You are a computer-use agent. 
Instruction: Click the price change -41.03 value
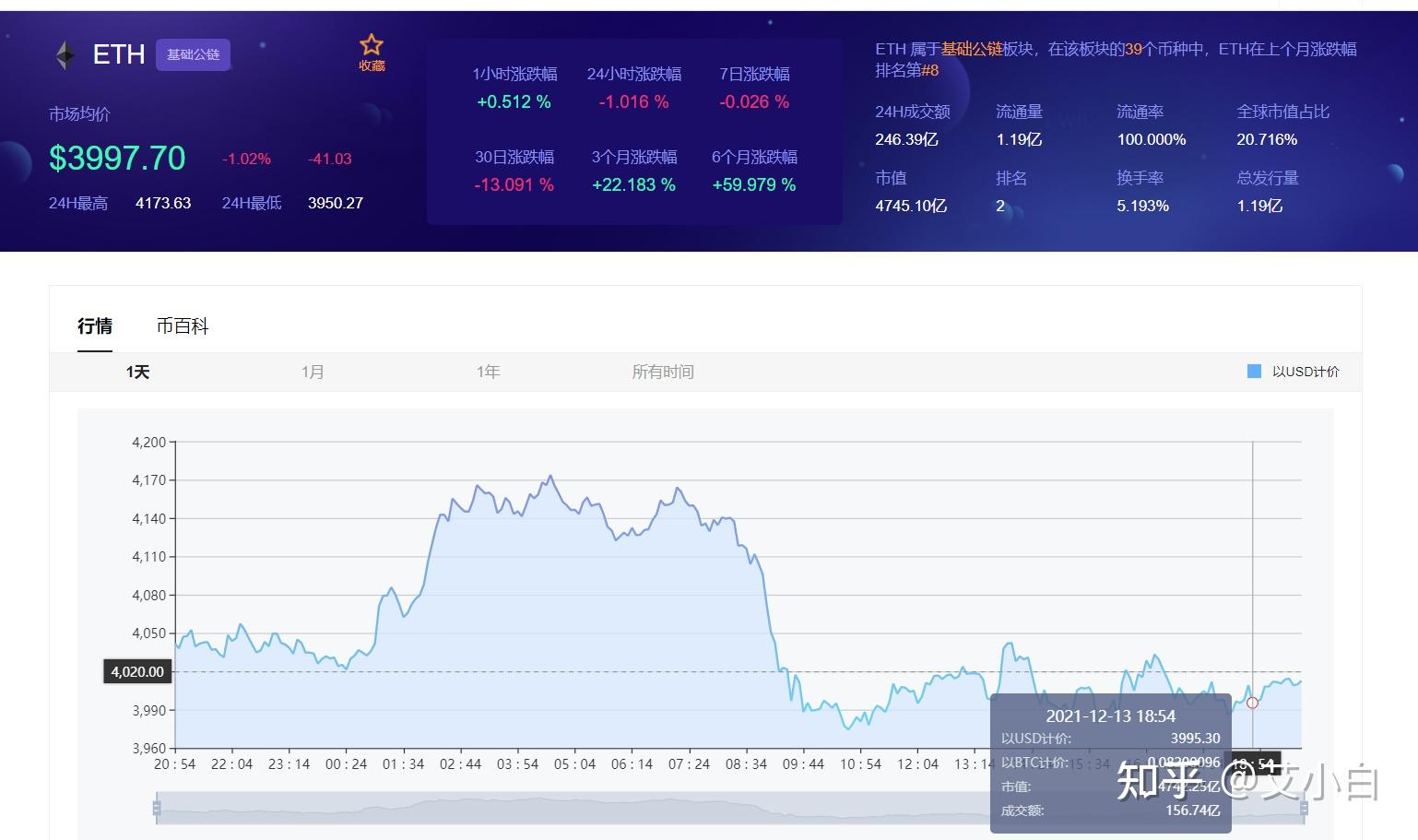(x=330, y=159)
